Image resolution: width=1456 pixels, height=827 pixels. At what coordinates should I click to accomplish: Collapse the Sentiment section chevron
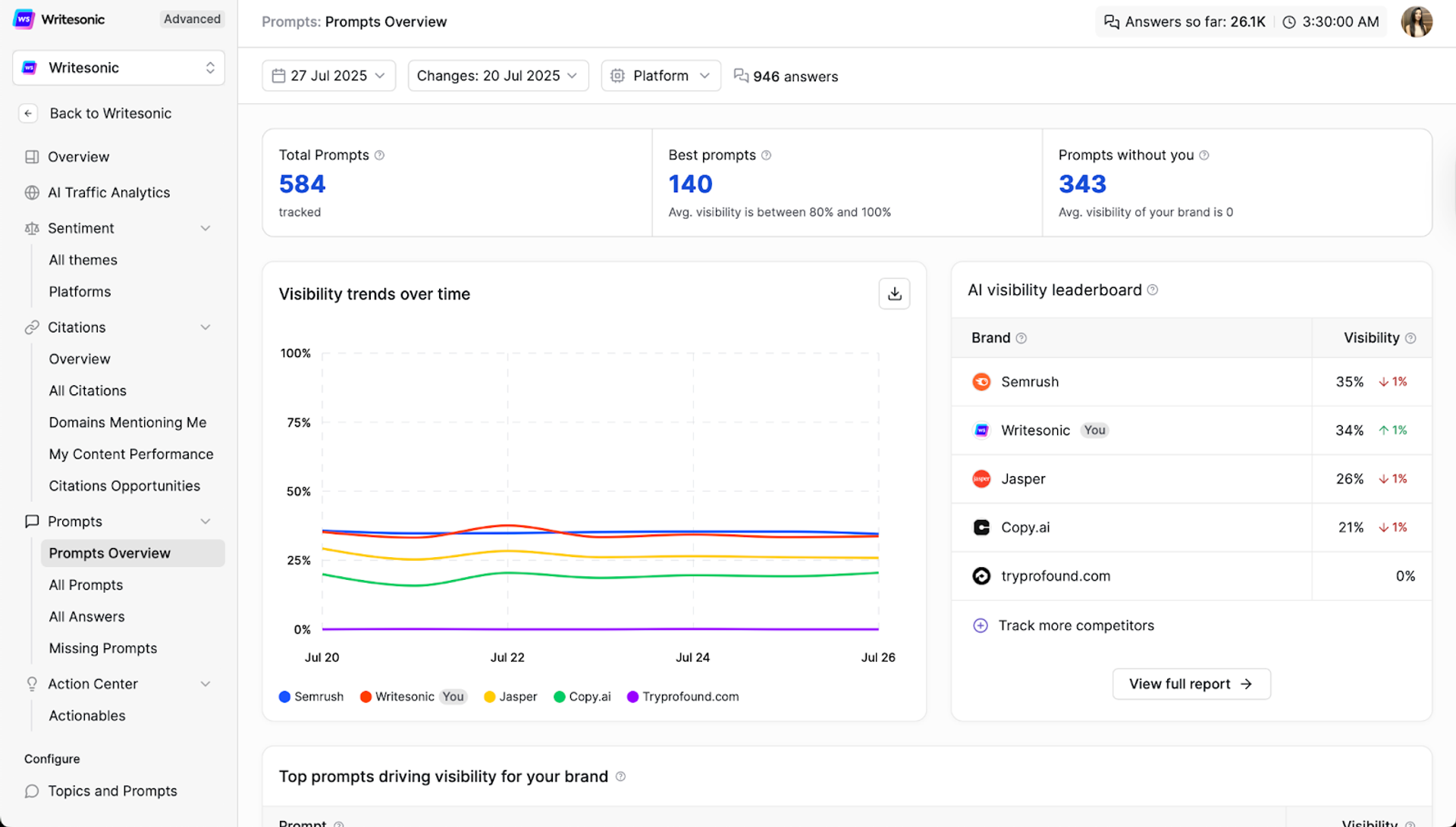[206, 228]
